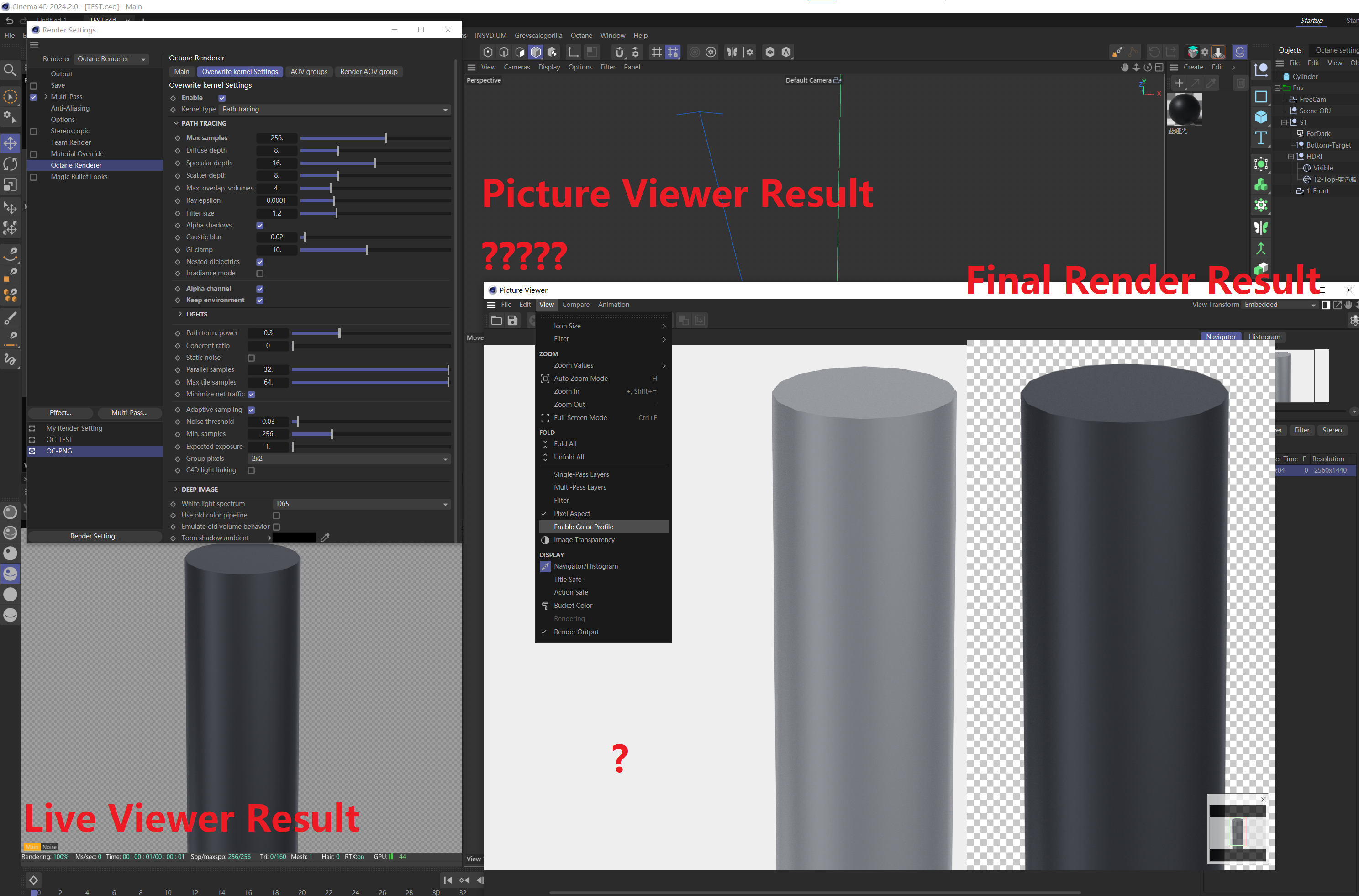This screenshot has width=1359, height=896.
Task: Click the Open folder icon in Picture Viewer
Action: 496,321
